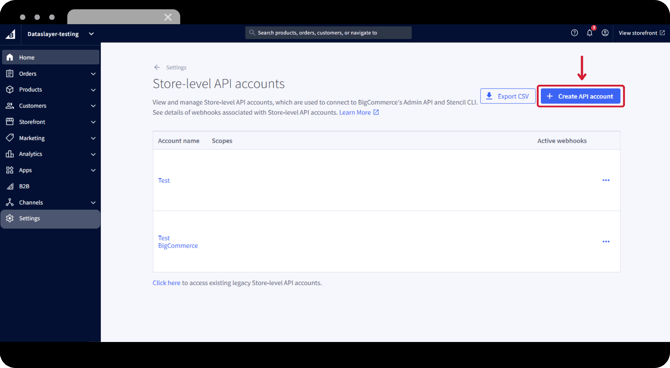
Task: Open the user account profile icon
Action: (x=605, y=33)
